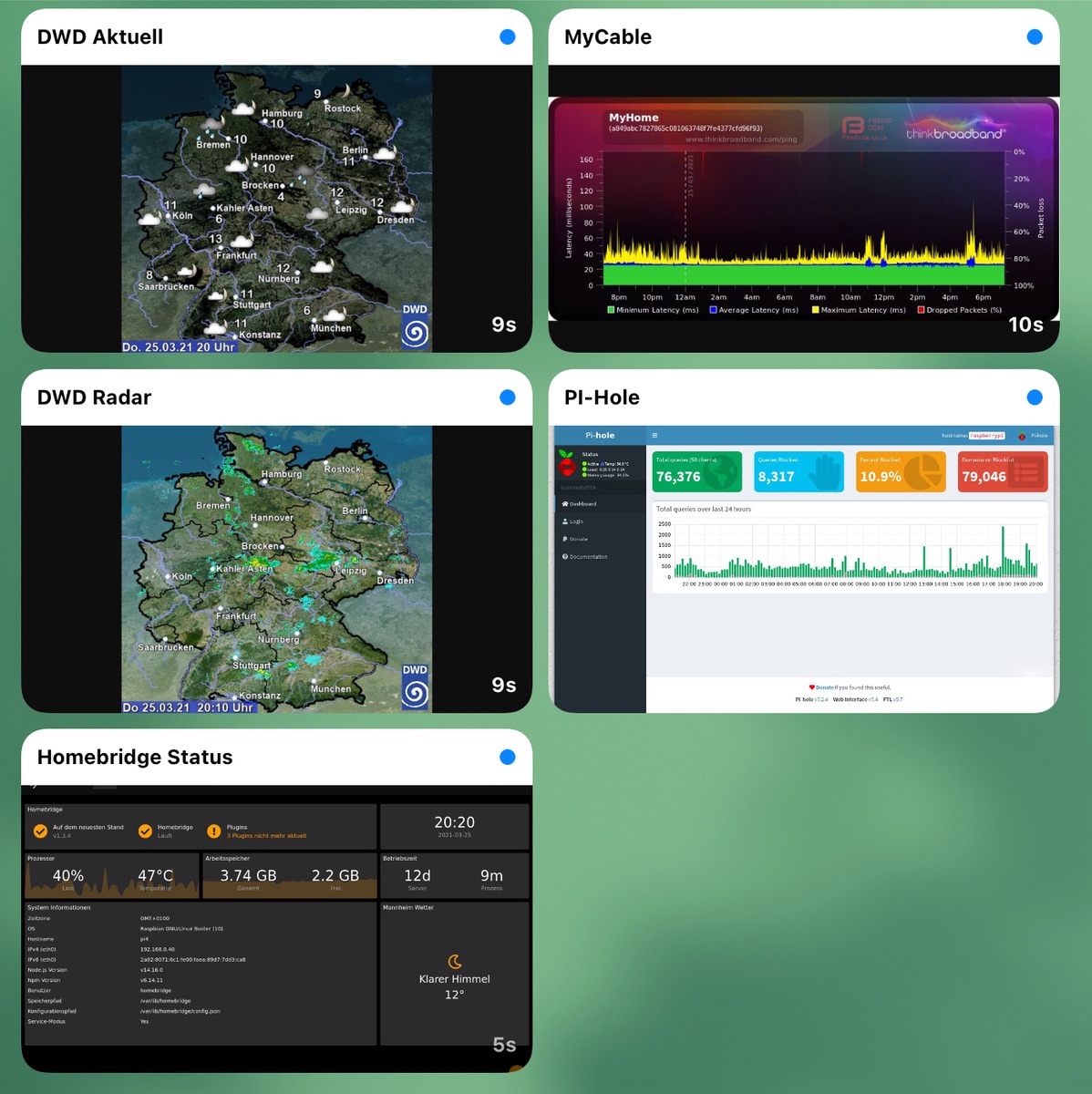Click the red Domains on Blocklist tile
The height and width of the screenshot is (1094, 1092).
[1003, 472]
